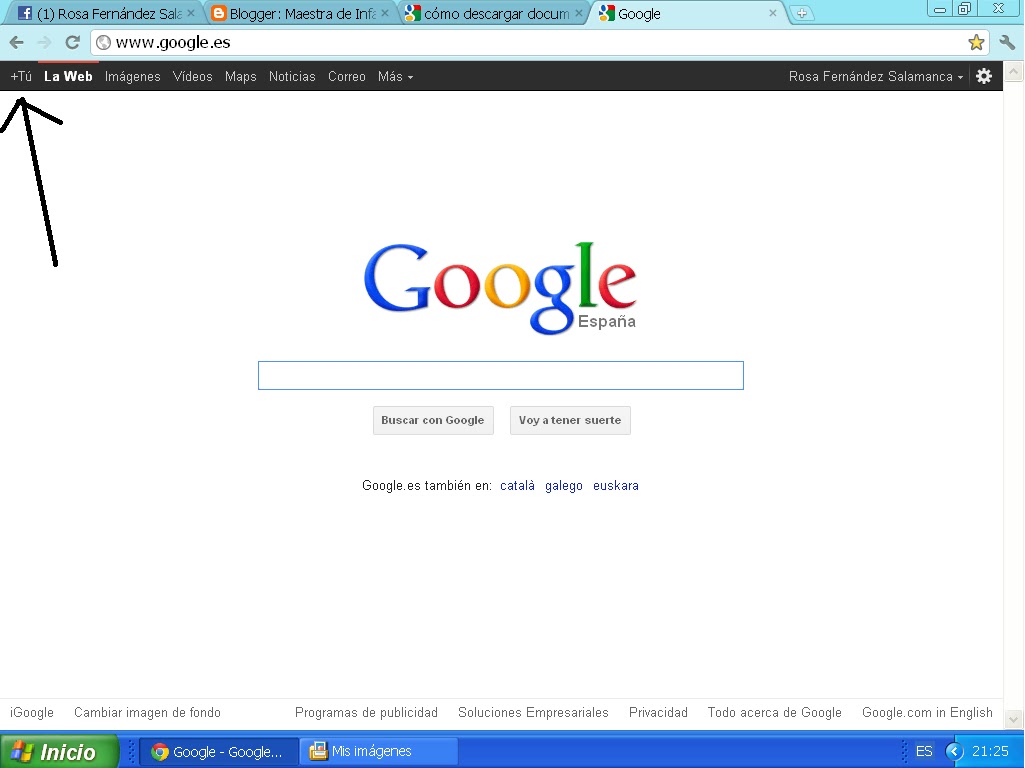This screenshot has width=1025, height=768.
Task: Open Imágenes search
Action: 133,76
